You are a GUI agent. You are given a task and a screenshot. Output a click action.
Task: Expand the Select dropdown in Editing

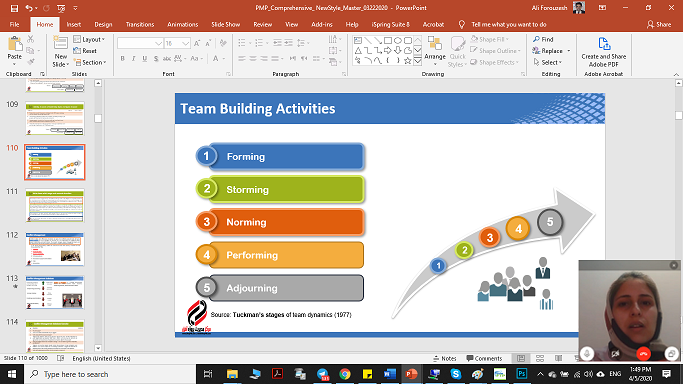click(548, 62)
